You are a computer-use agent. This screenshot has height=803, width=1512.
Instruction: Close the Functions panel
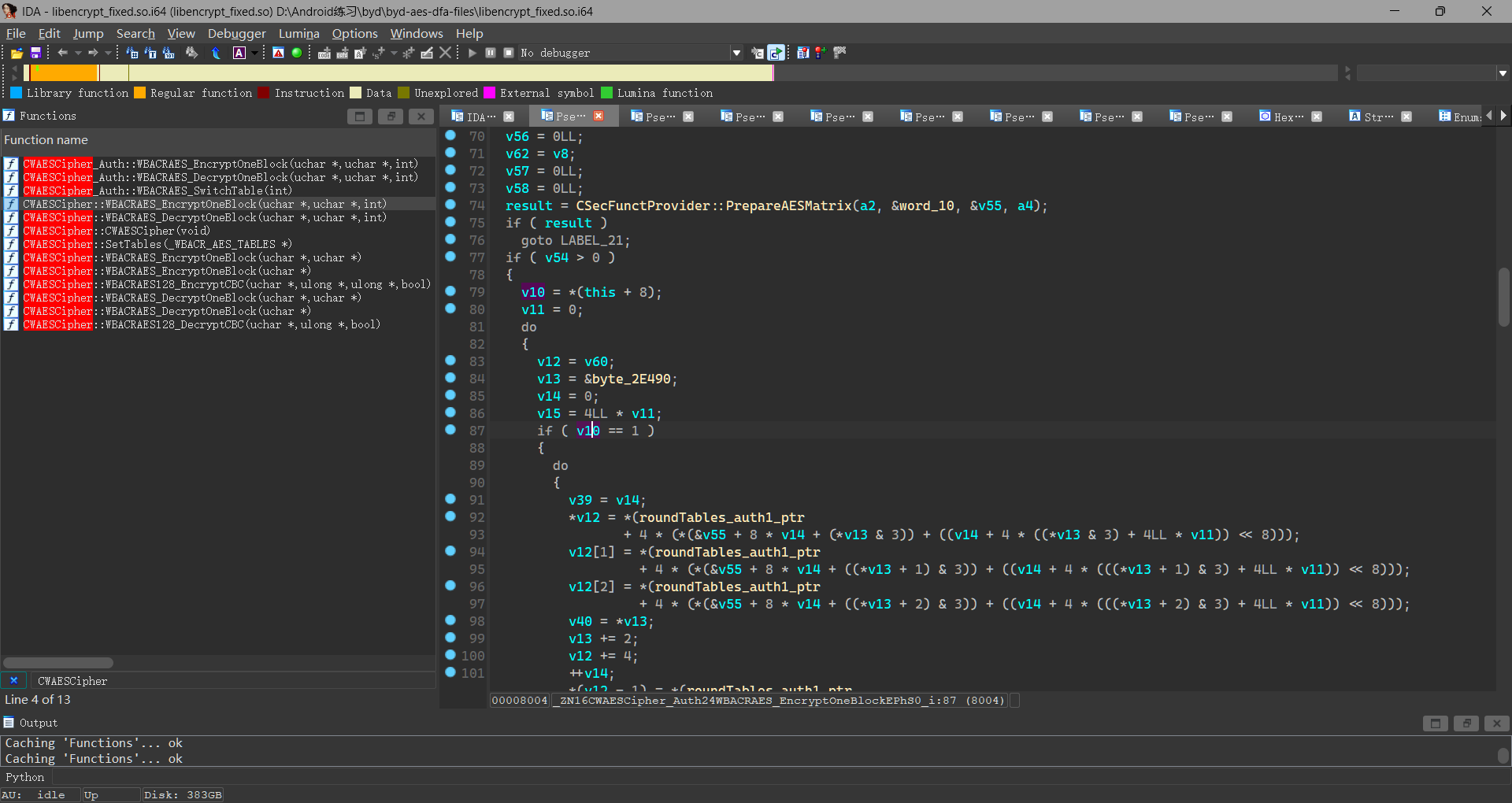click(x=421, y=117)
